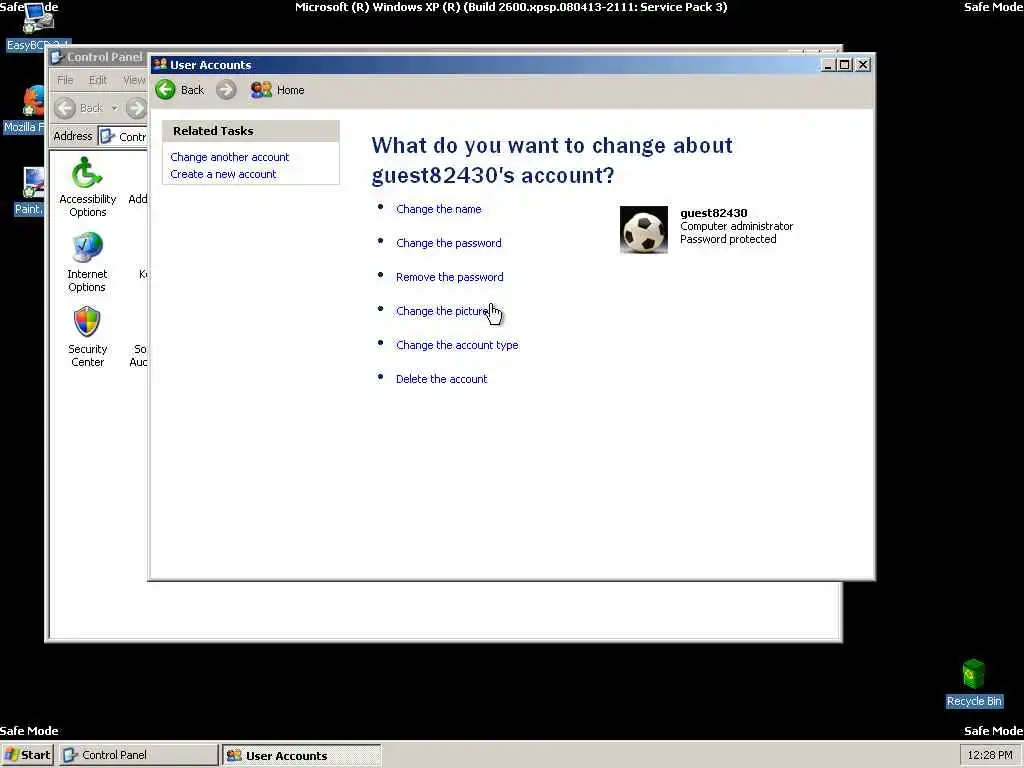Open File menu in Control Panel window
The height and width of the screenshot is (768, 1024).
point(65,80)
